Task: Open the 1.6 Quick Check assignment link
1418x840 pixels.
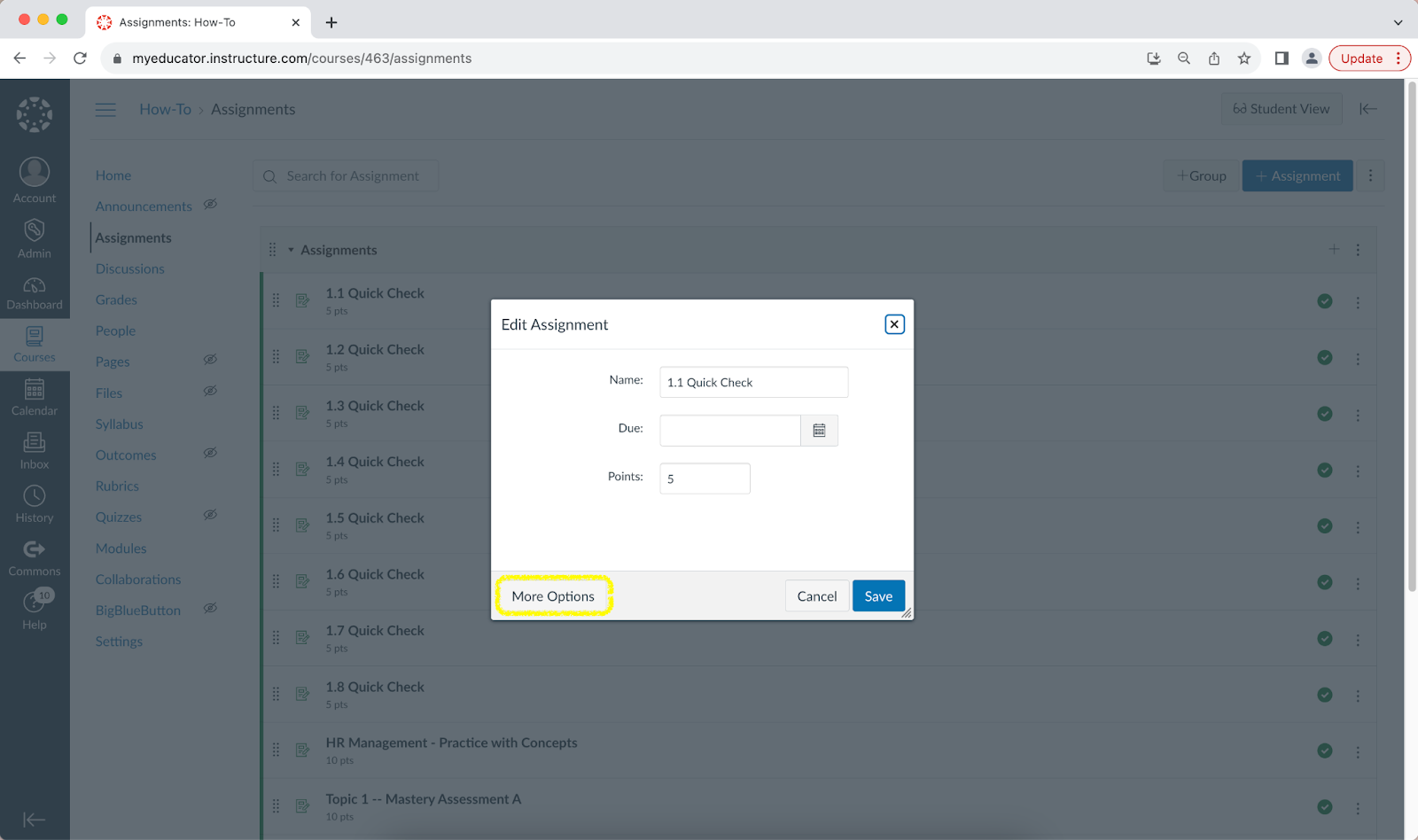Action: (x=375, y=574)
